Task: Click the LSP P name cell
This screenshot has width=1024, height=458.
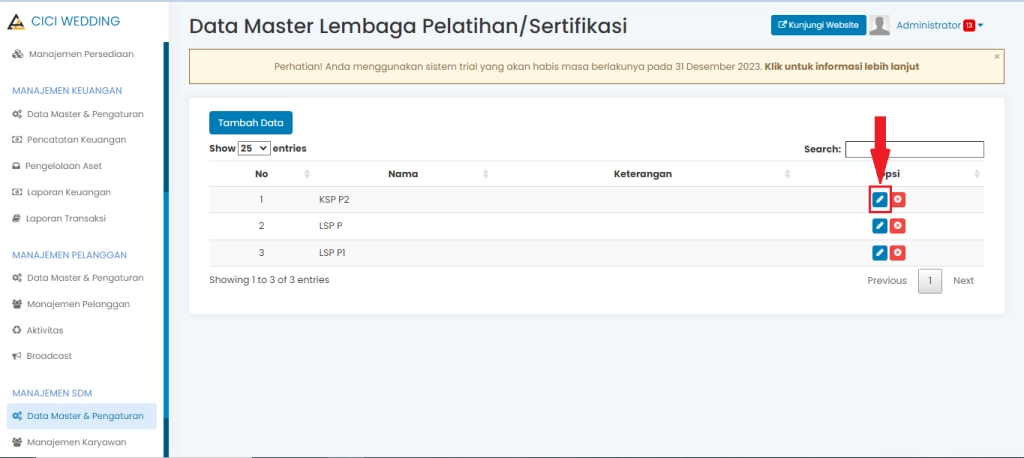Action: pos(330,226)
